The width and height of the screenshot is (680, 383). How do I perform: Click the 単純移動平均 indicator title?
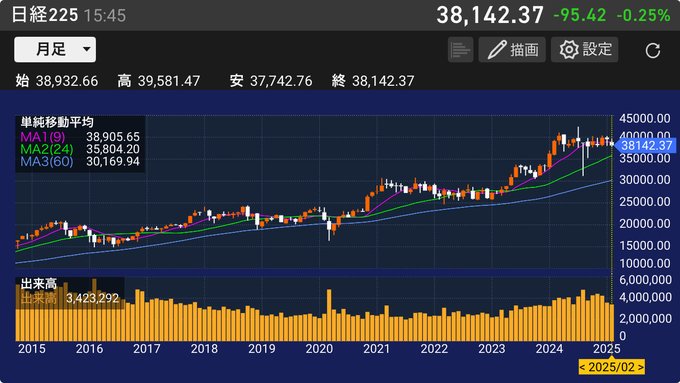click(x=57, y=123)
